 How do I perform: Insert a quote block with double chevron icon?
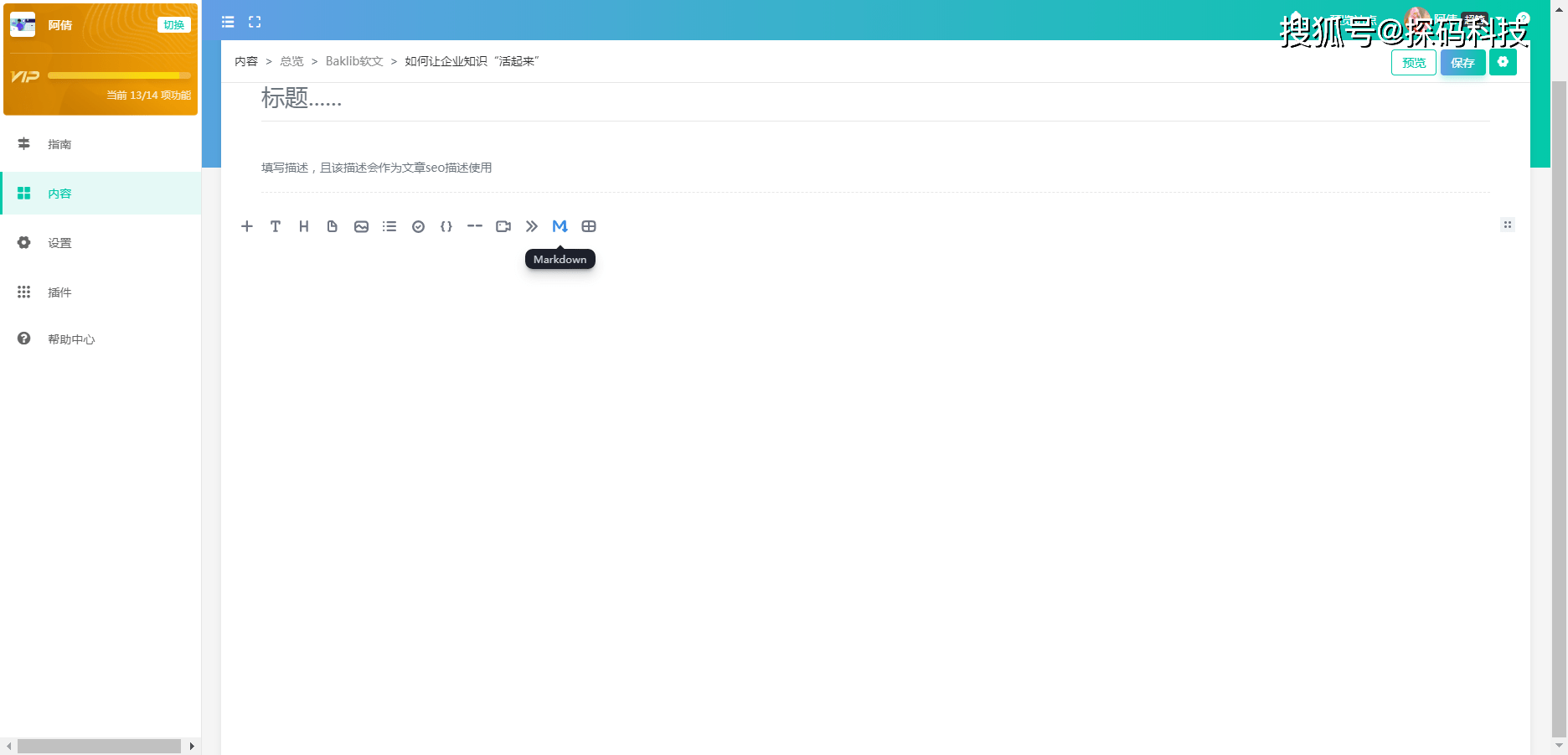click(532, 226)
